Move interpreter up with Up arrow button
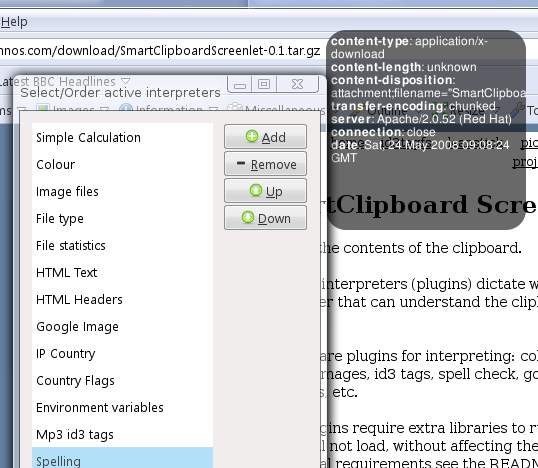538x468 pixels. click(x=265, y=191)
